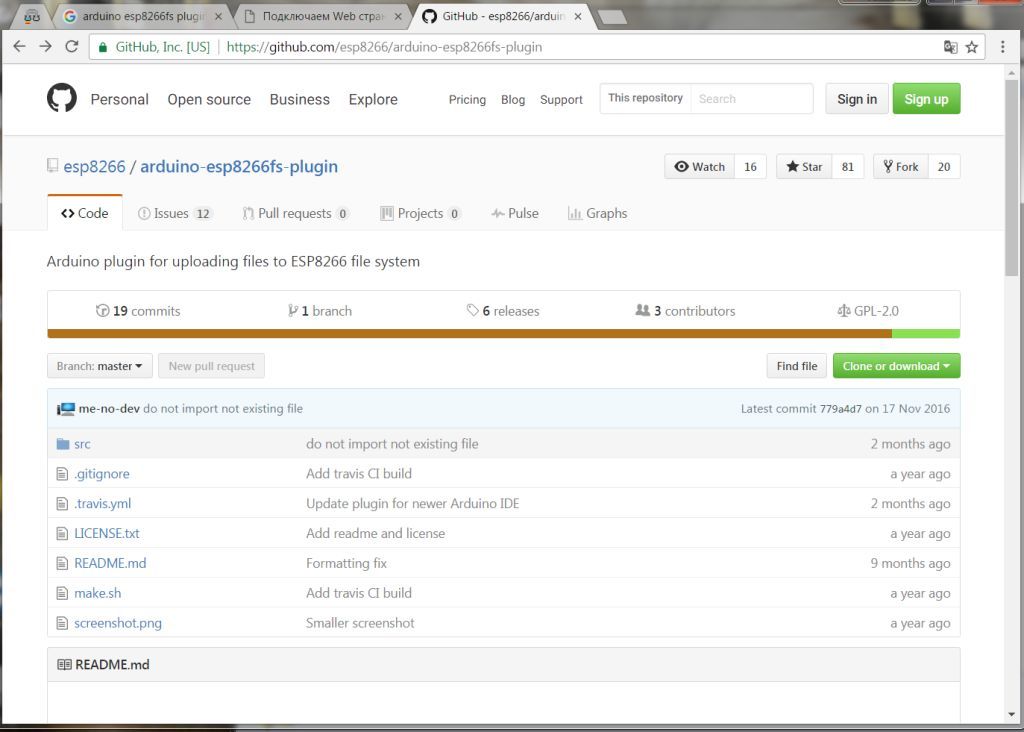This screenshot has width=1024, height=732.
Task: Open the Pull requests tab
Action: click(x=295, y=213)
